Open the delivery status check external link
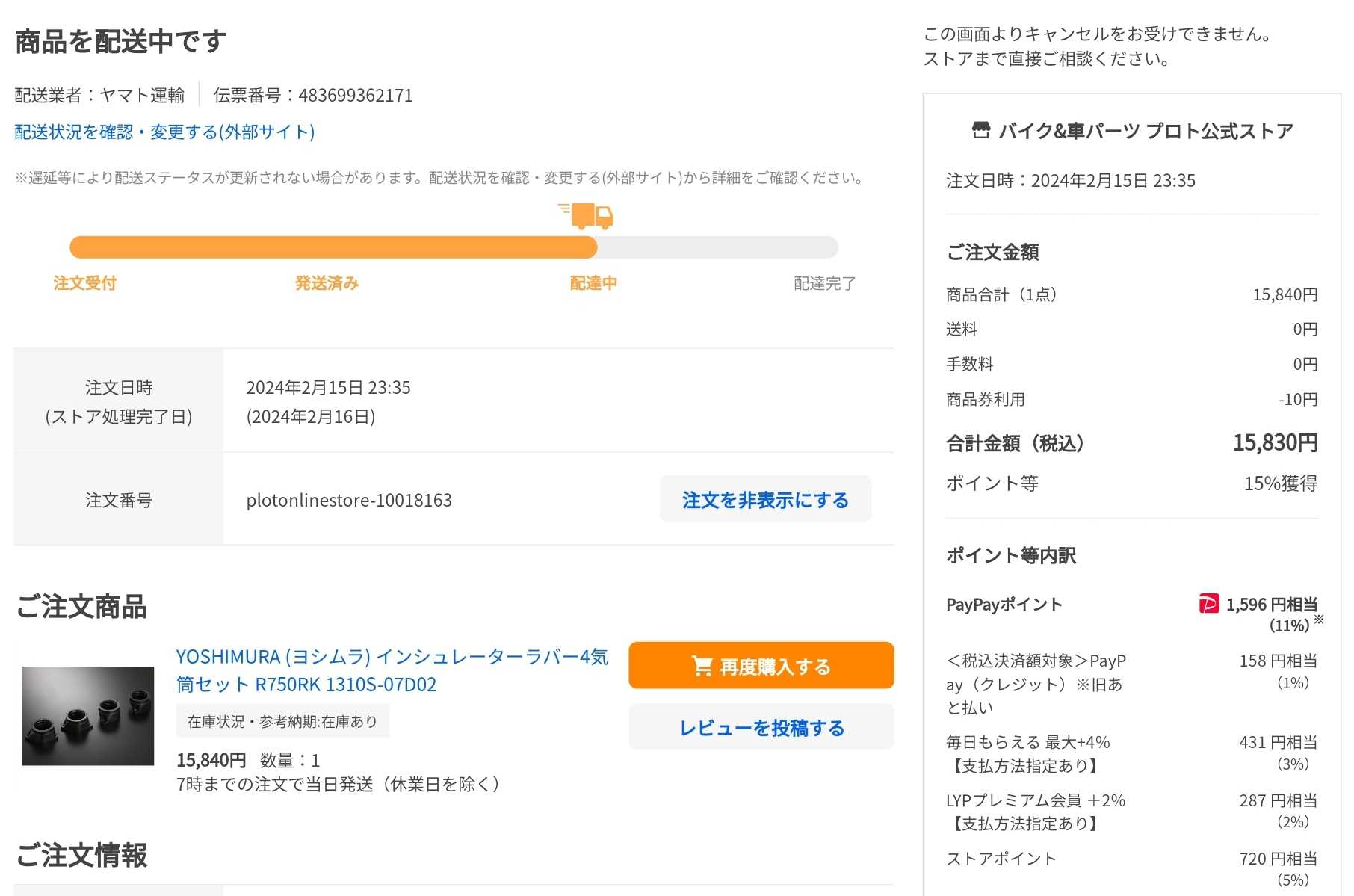This screenshot has height=896, width=1354. 164,132
